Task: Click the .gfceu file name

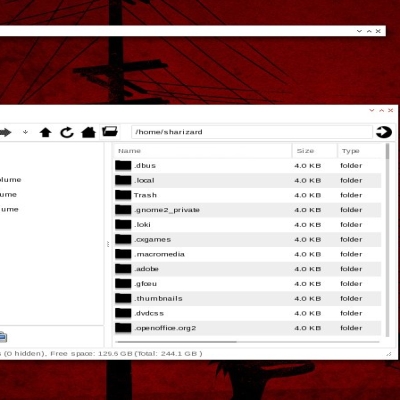Action: 145,284
